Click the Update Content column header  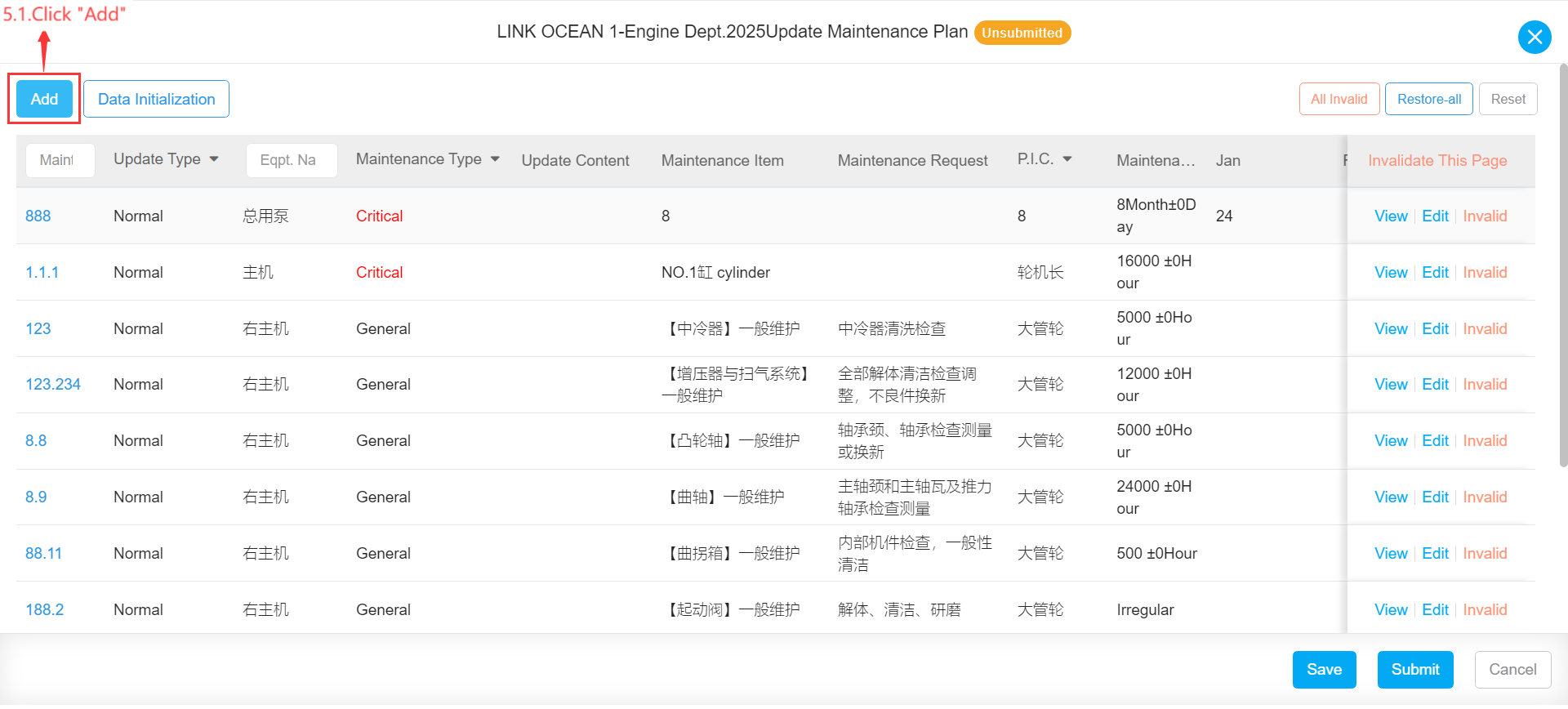click(575, 161)
